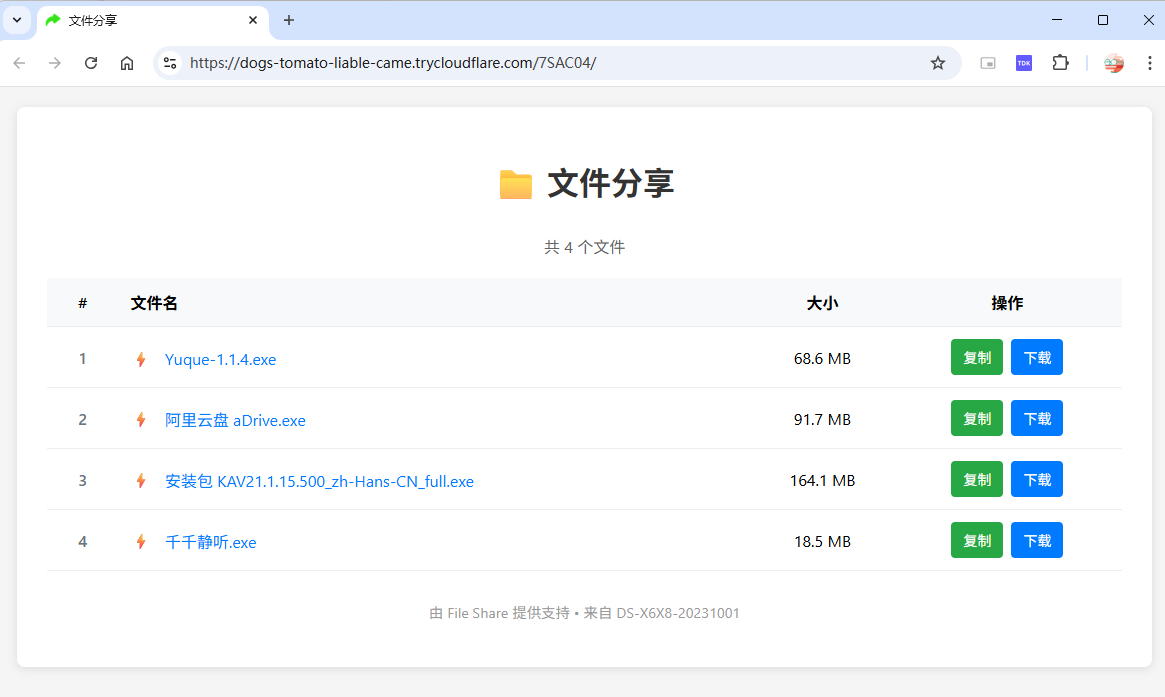
Task: Open the 阿里云盘 aDrive.exe link
Action: 235,421
